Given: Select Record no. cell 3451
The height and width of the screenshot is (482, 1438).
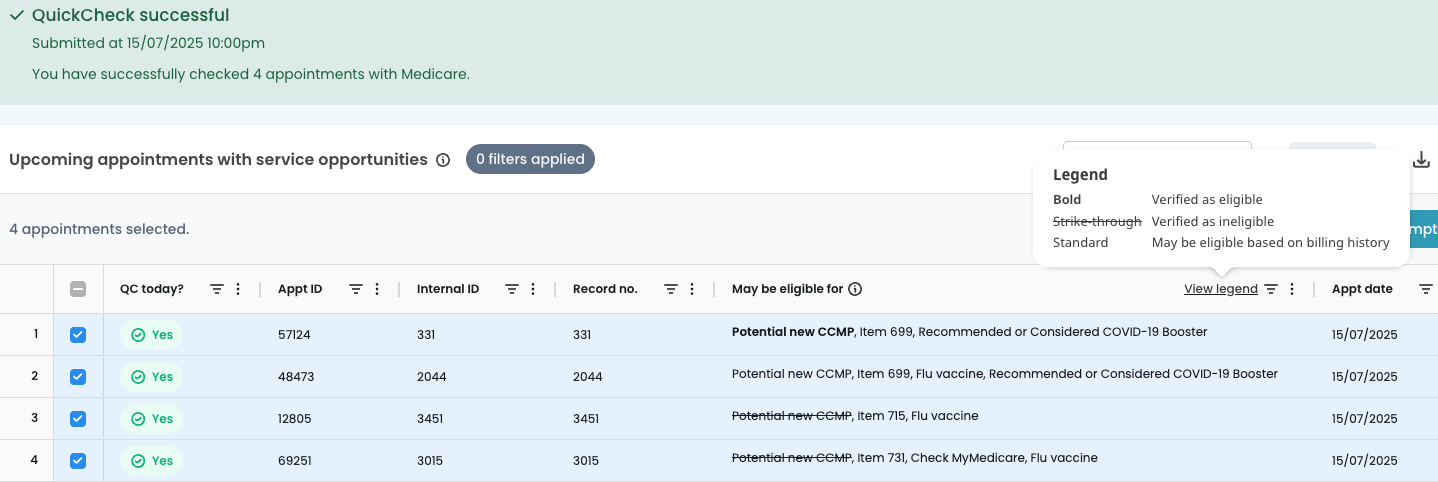Looking at the screenshot, I should tap(586, 419).
